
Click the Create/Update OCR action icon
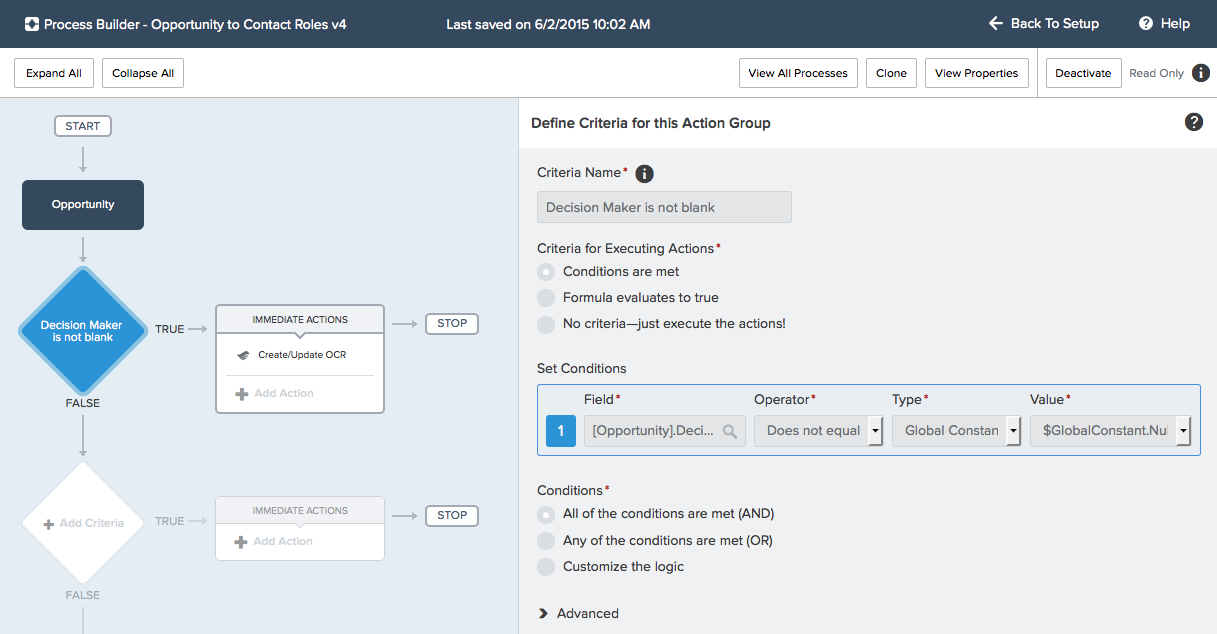click(x=243, y=355)
